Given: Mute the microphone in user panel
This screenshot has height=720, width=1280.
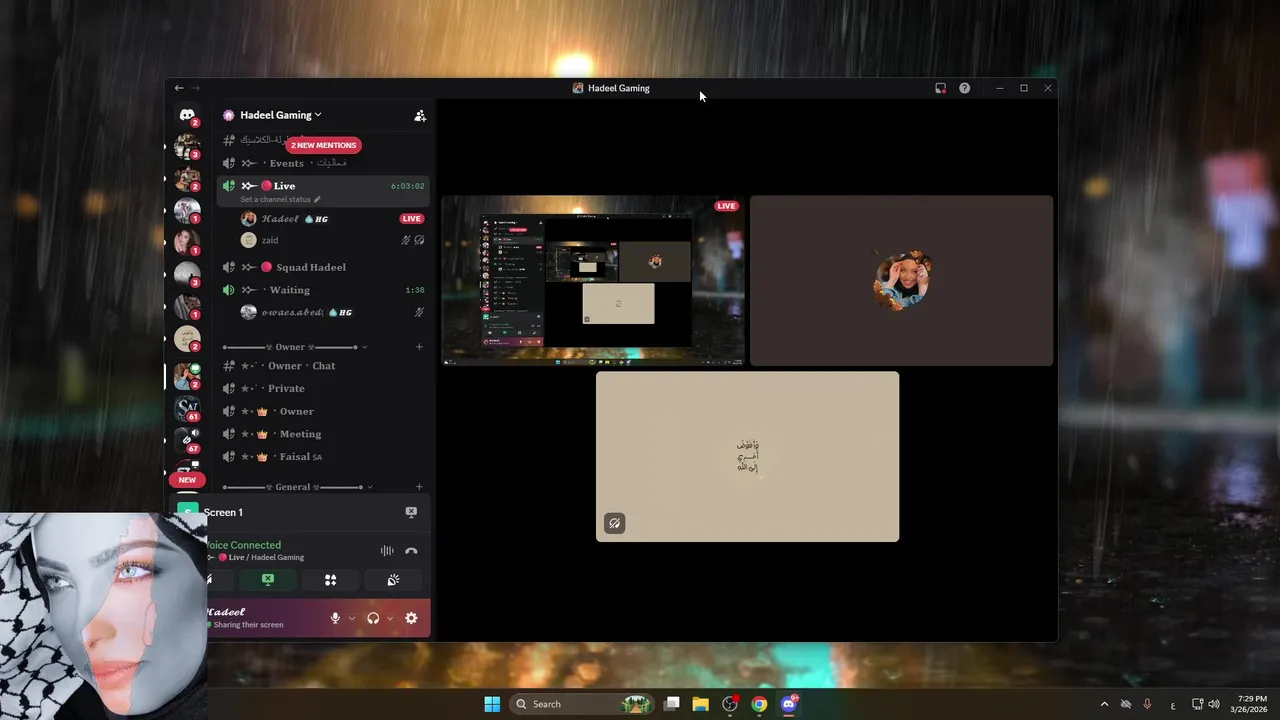Looking at the screenshot, I should pos(336,618).
